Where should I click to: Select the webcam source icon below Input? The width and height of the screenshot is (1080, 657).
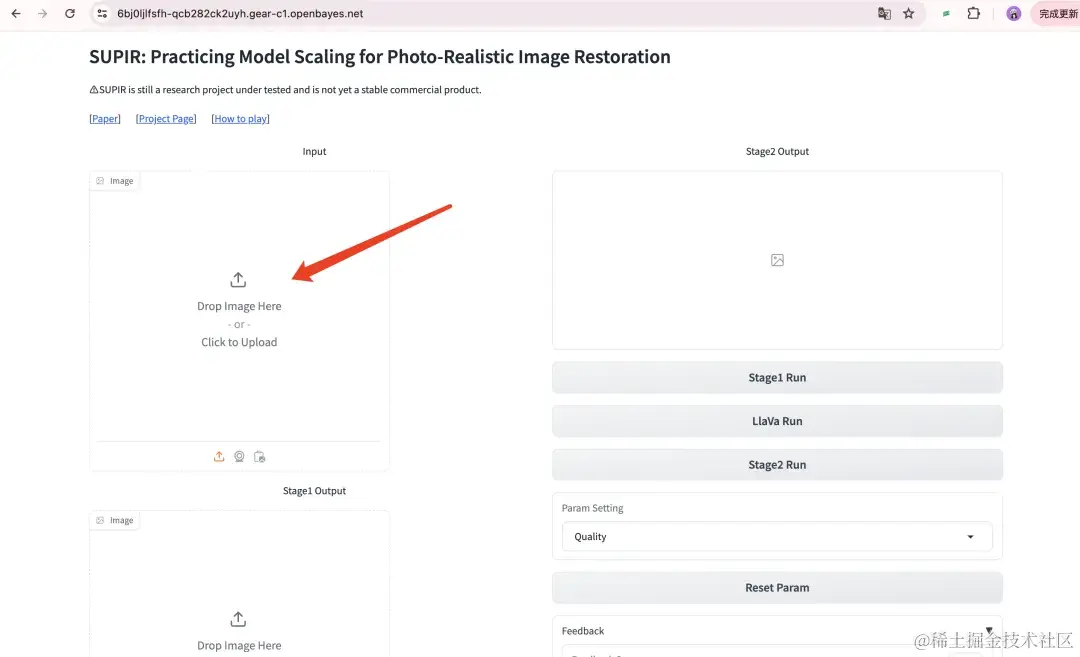(239, 457)
